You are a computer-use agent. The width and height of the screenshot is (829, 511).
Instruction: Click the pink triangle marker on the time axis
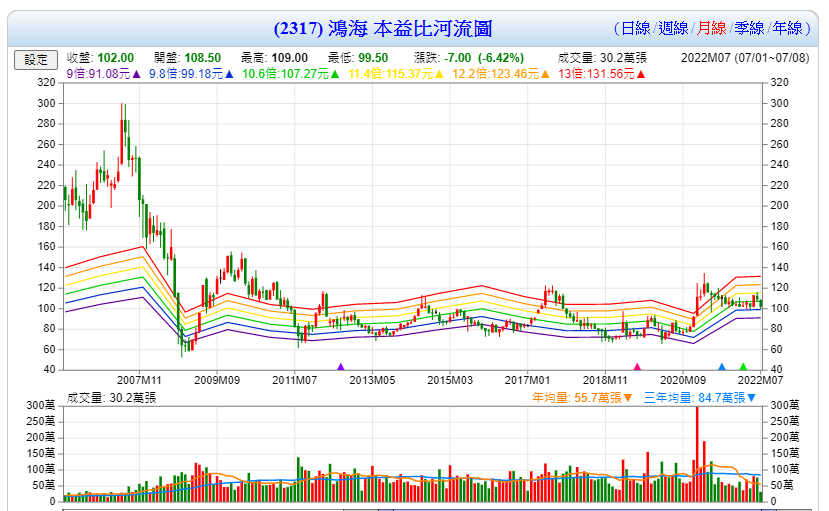point(637,367)
